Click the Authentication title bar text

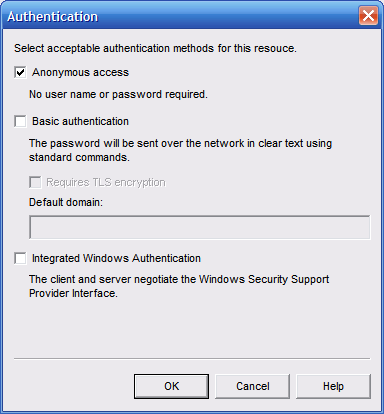tap(53, 17)
